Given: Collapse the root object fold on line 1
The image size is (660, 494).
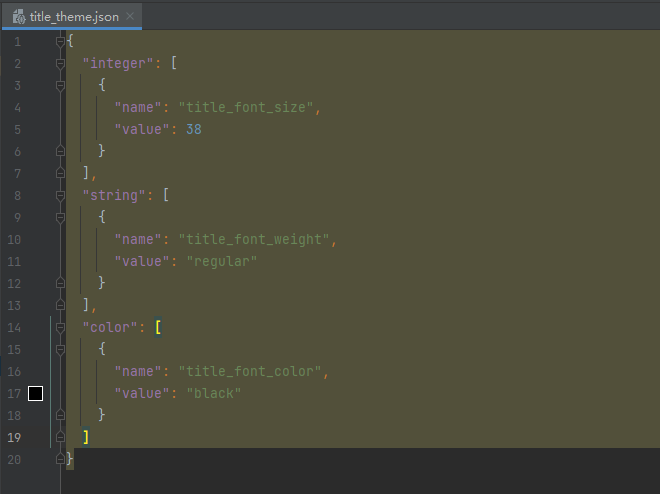Looking at the screenshot, I should point(60,41).
